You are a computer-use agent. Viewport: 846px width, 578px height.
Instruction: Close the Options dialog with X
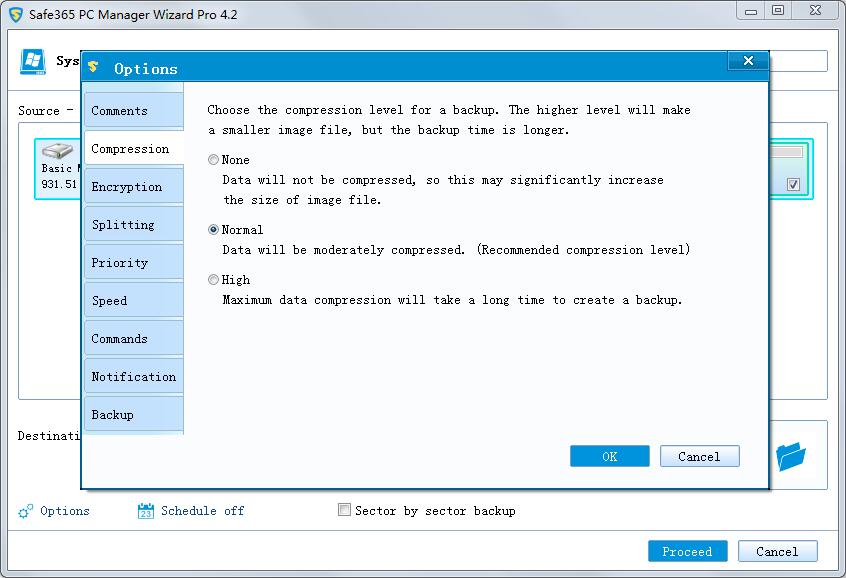coord(748,62)
